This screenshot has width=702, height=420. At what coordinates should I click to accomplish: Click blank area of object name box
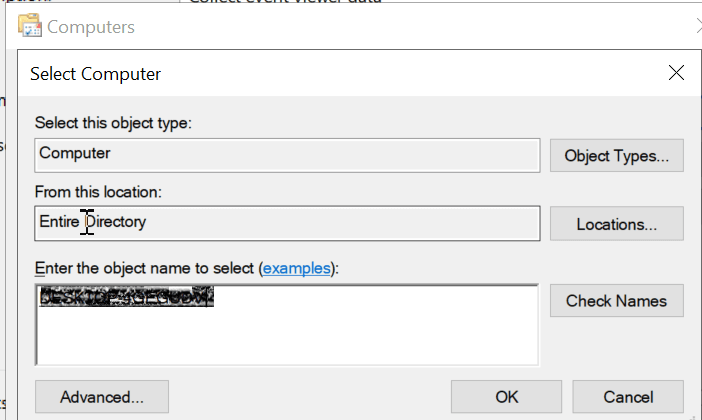click(358, 336)
